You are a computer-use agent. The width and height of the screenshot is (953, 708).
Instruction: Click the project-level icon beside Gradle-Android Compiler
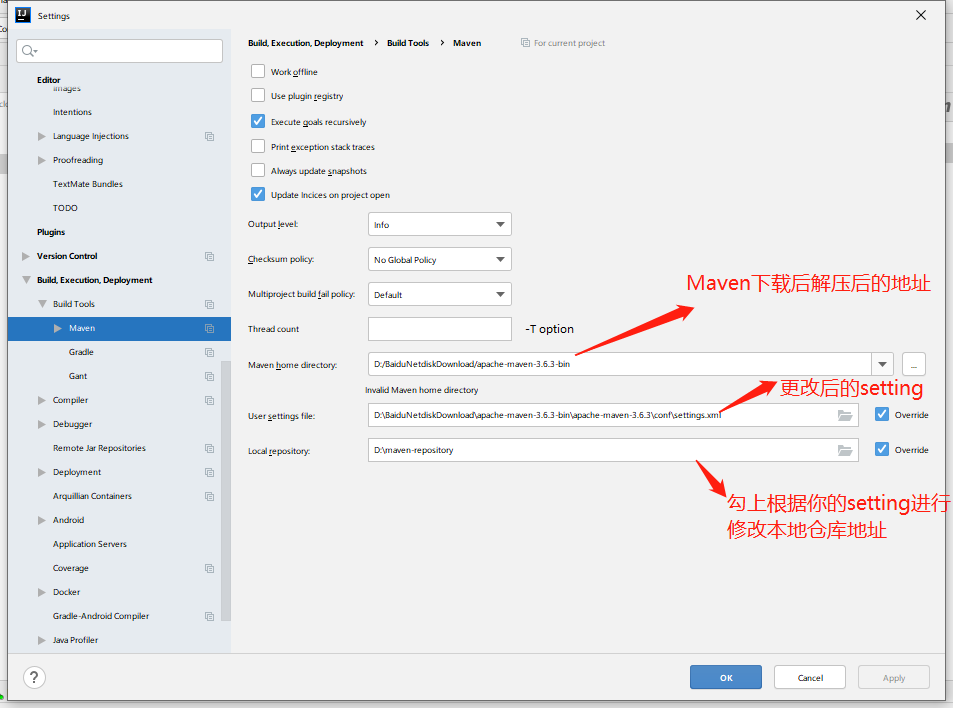(210, 616)
